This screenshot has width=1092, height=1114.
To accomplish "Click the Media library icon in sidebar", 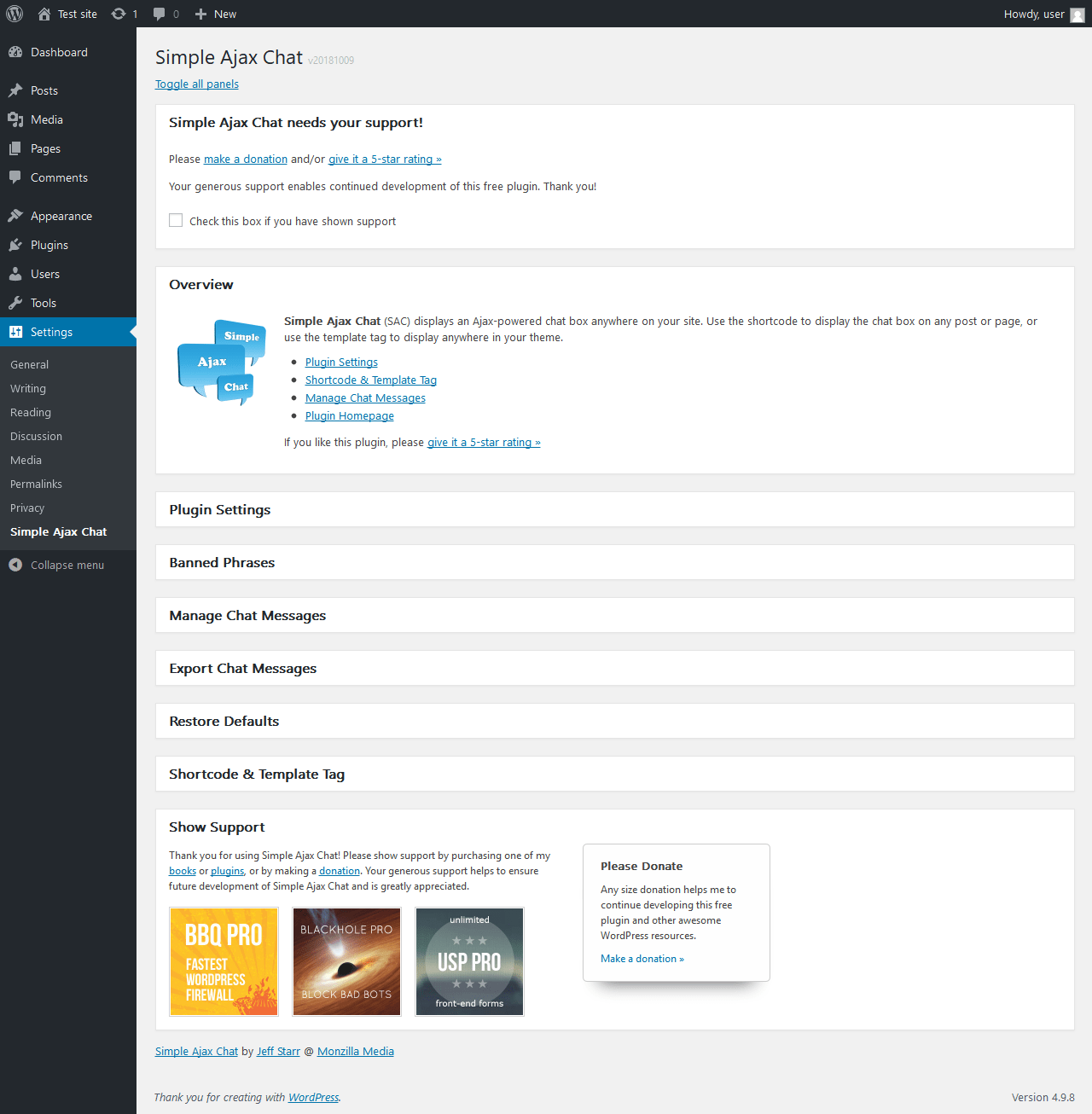I will pyautogui.click(x=15, y=119).
